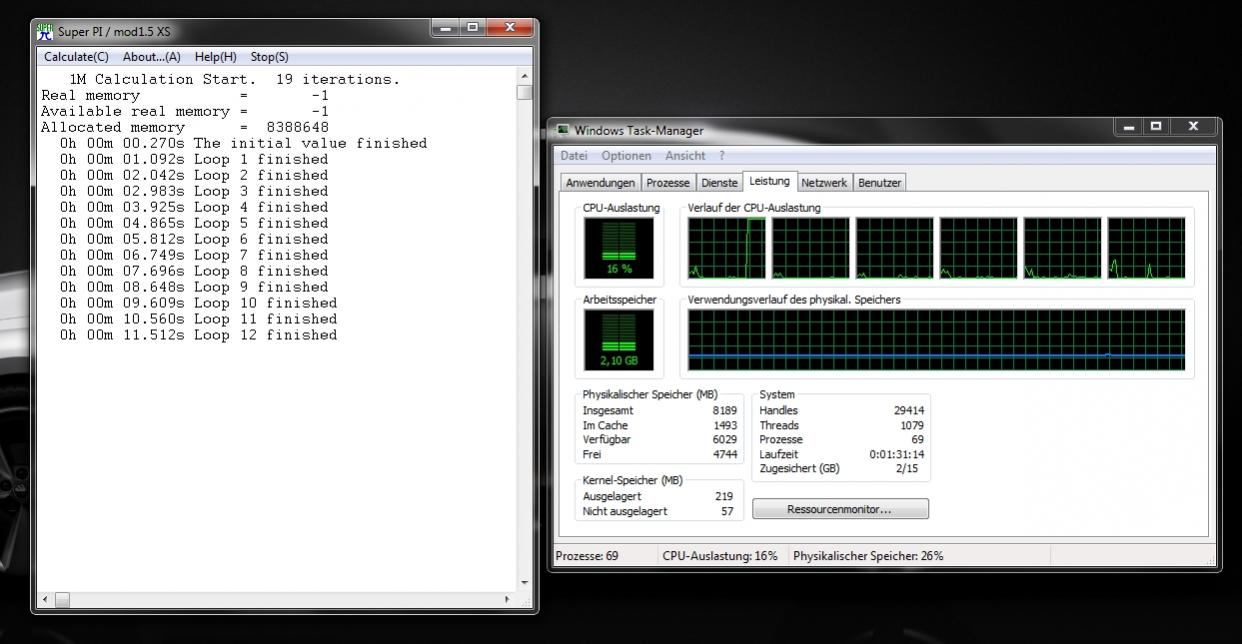
Task: Switch to the Benutzer tab
Action: pos(879,183)
